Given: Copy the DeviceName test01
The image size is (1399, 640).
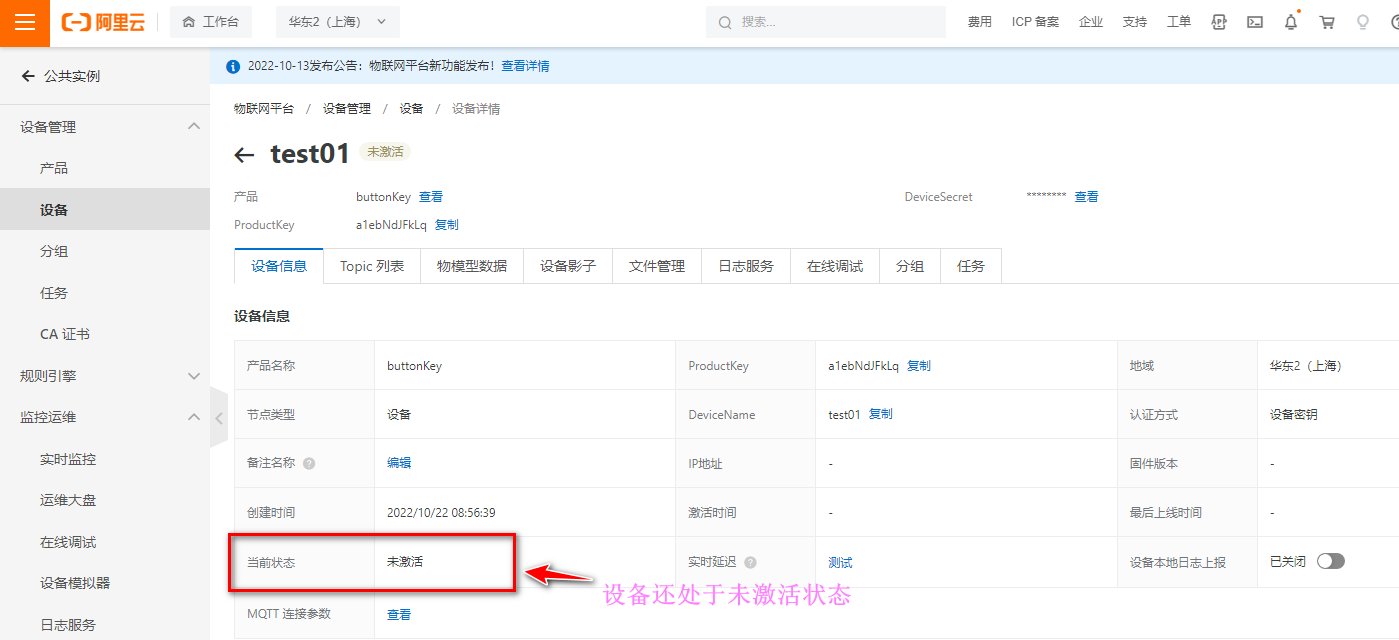Looking at the screenshot, I should pos(881,414).
